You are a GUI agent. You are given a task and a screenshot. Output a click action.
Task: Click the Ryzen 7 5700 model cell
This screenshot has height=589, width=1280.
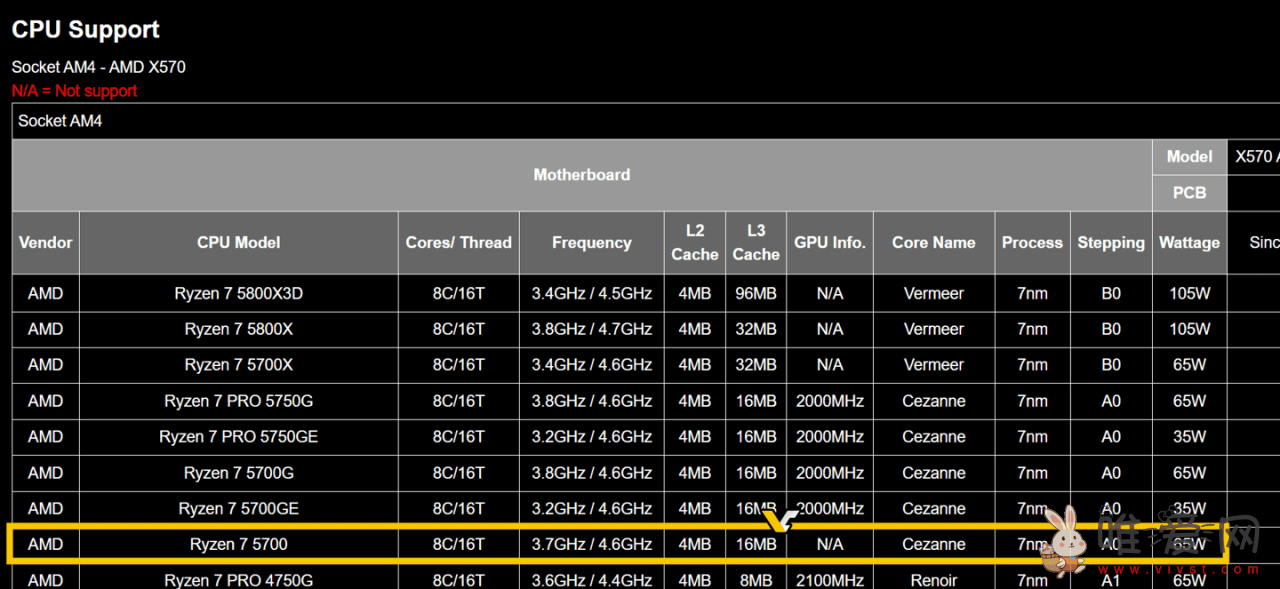238,545
